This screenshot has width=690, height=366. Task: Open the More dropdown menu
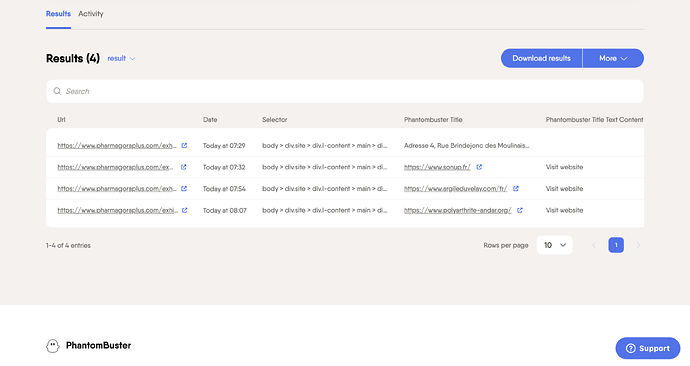click(x=613, y=58)
